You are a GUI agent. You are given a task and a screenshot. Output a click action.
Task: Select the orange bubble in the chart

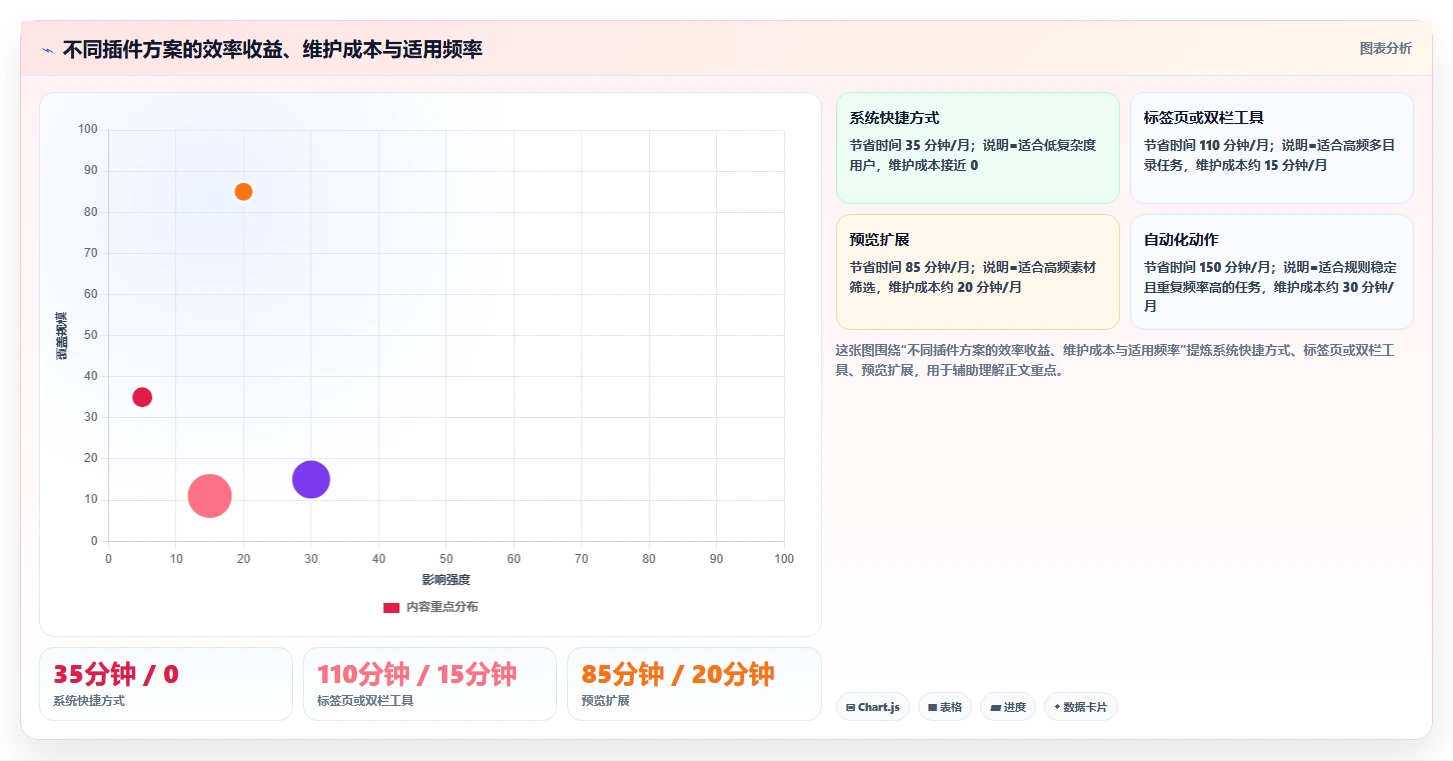[x=243, y=191]
